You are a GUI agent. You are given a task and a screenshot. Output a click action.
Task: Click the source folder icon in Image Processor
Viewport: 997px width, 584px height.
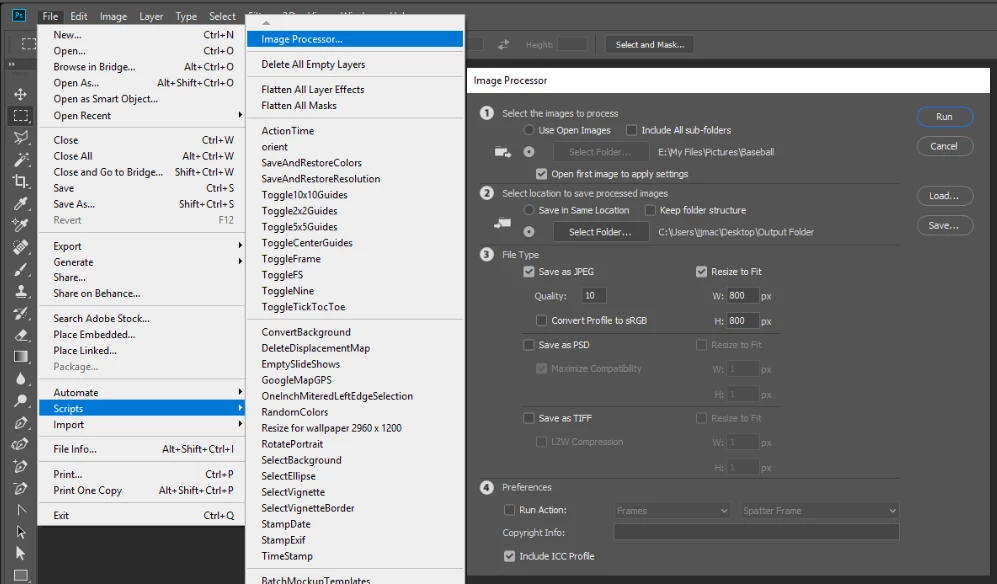[x=502, y=152]
